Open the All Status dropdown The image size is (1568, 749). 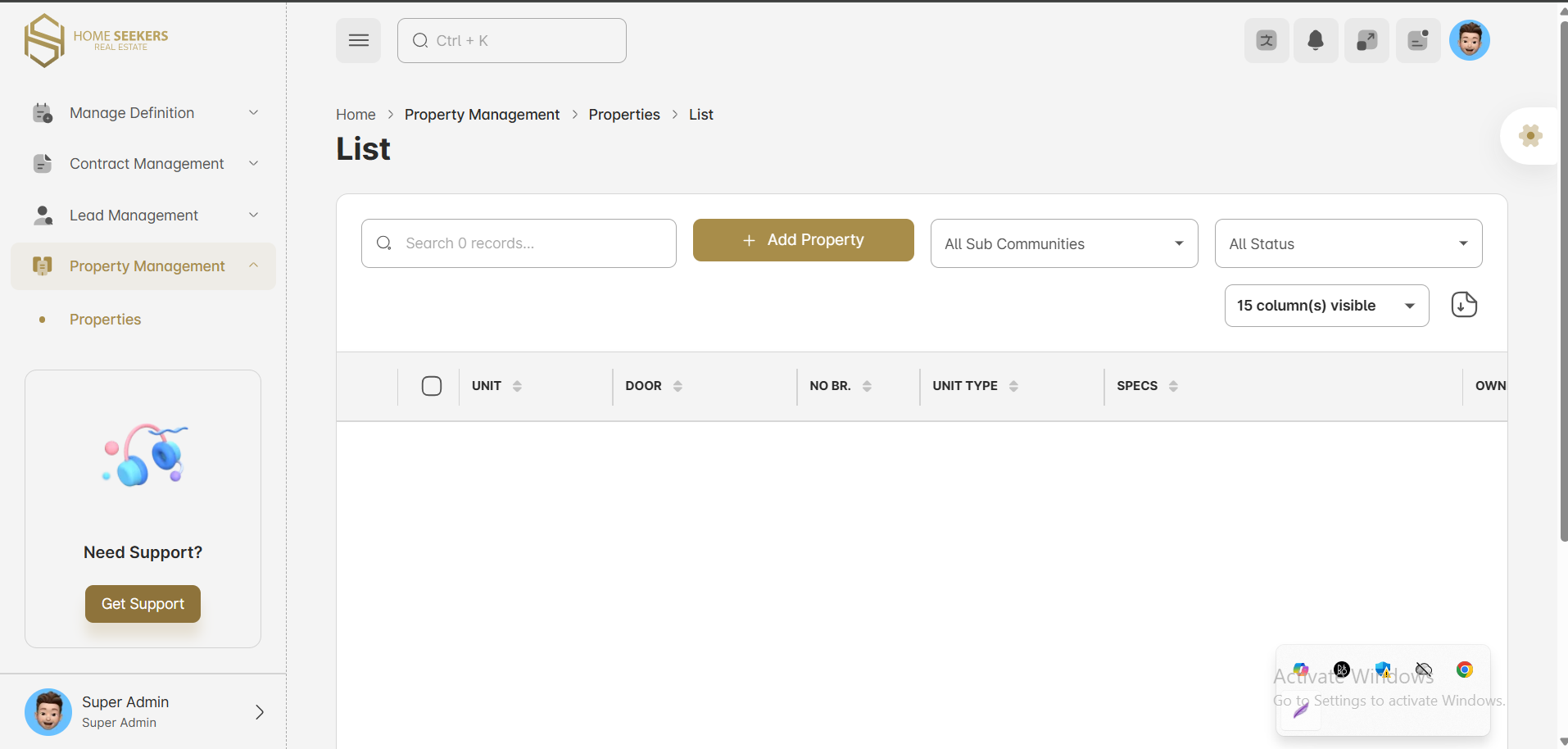1348,243
